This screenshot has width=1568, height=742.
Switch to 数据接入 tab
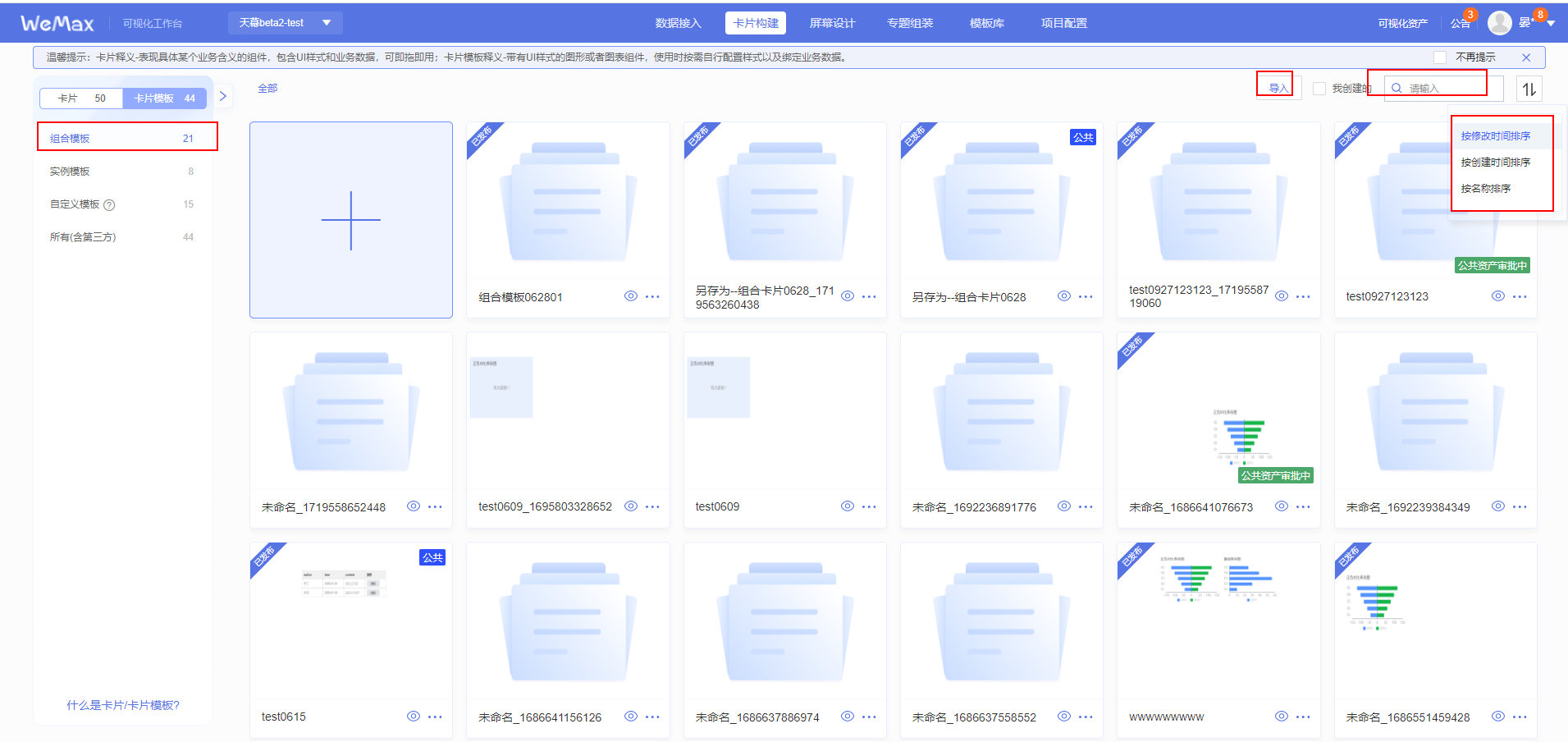coord(678,23)
